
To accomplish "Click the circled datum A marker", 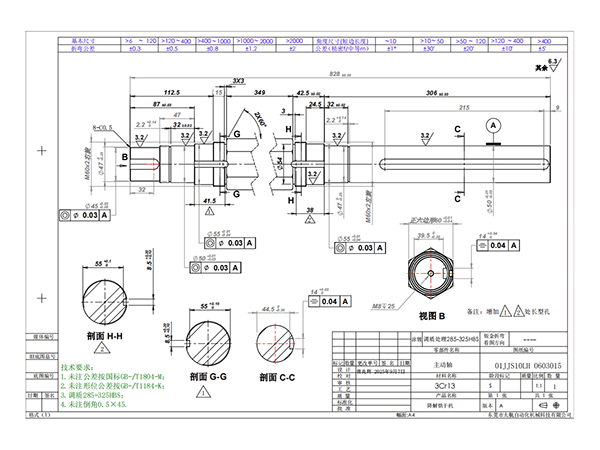I will click(493, 125).
